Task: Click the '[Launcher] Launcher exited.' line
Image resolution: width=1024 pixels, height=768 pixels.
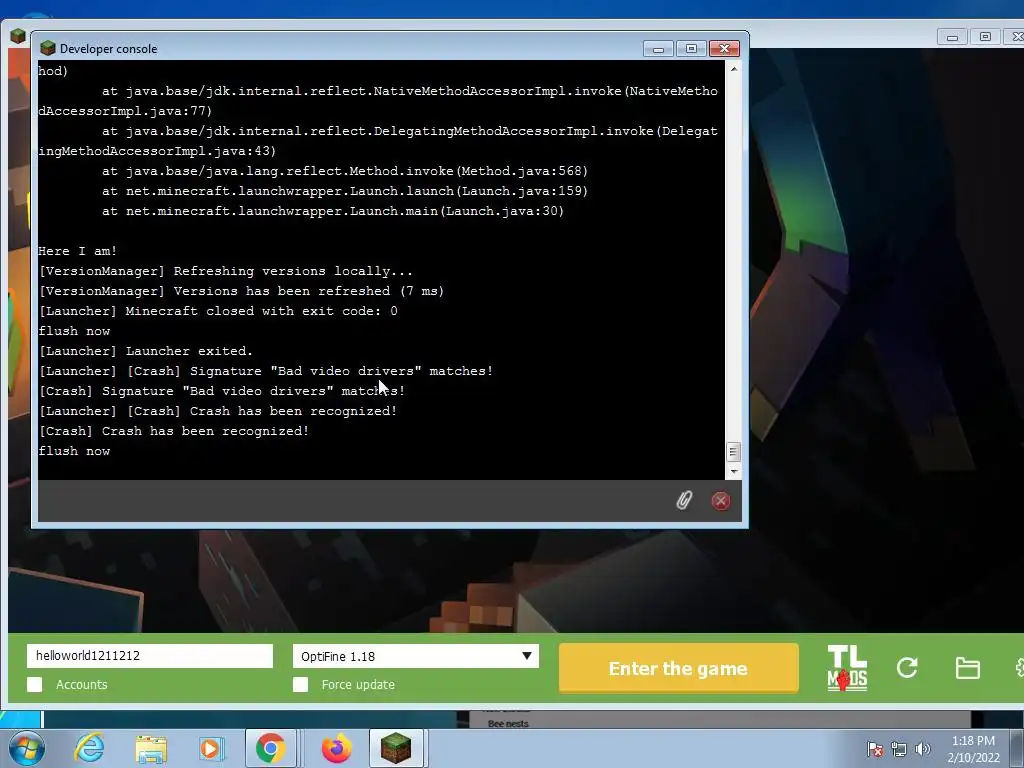Action: (x=146, y=351)
